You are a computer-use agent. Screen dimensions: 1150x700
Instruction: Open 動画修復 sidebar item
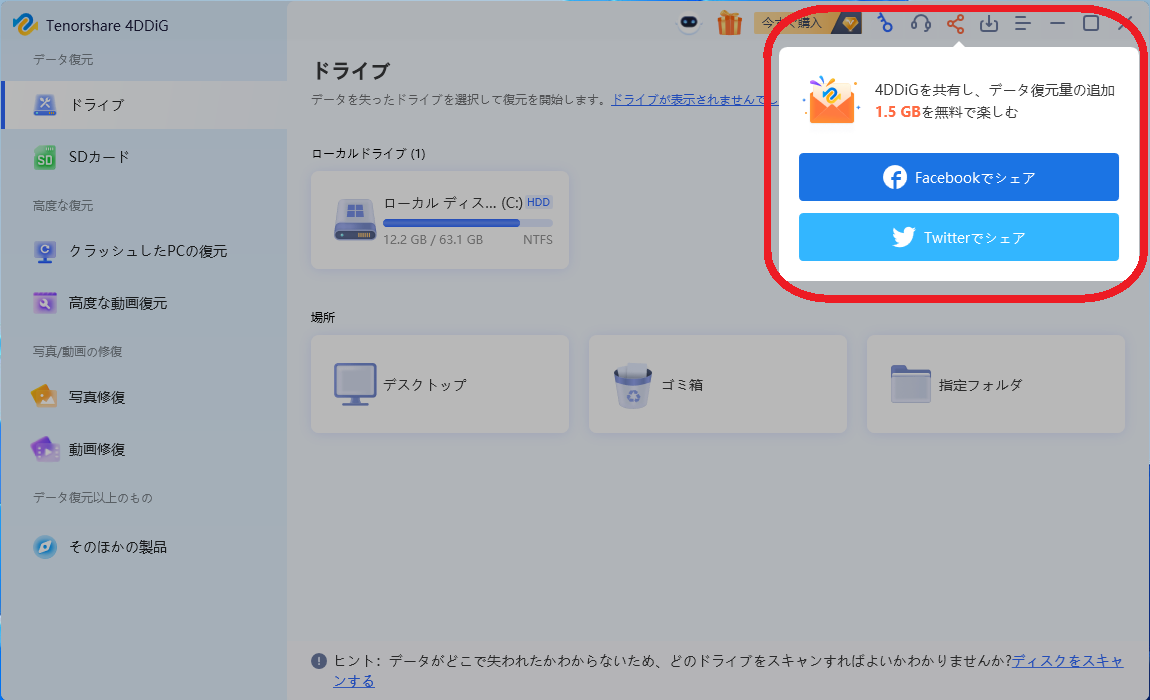(144, 449)
